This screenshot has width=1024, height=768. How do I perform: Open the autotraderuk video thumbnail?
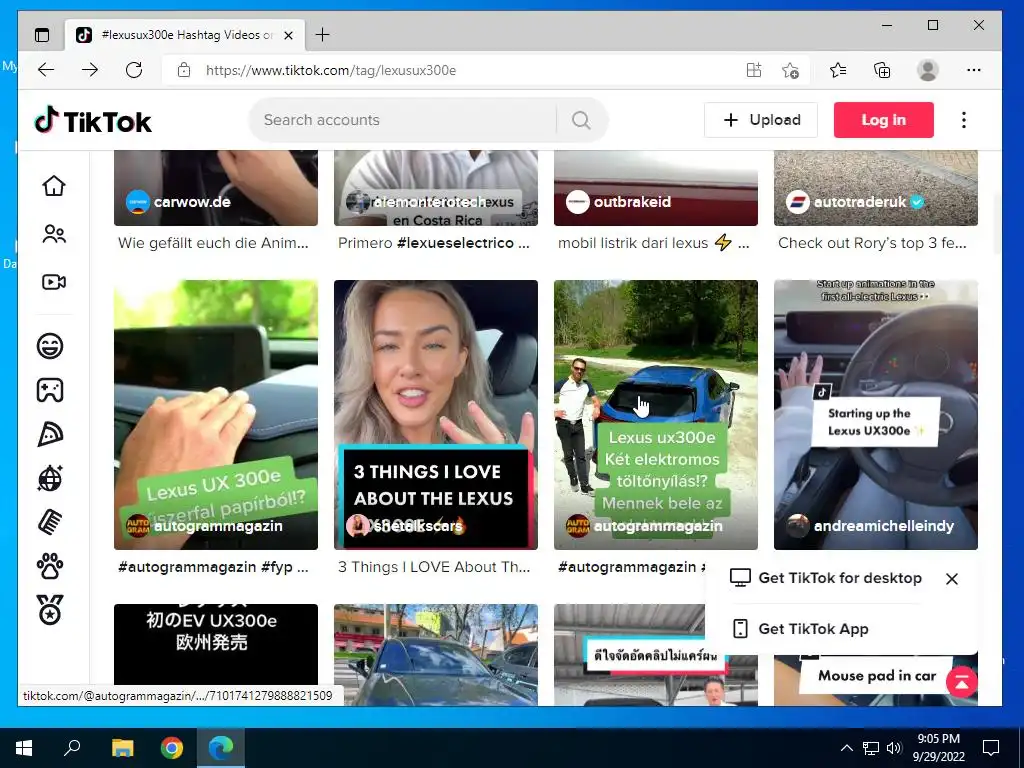876,188
